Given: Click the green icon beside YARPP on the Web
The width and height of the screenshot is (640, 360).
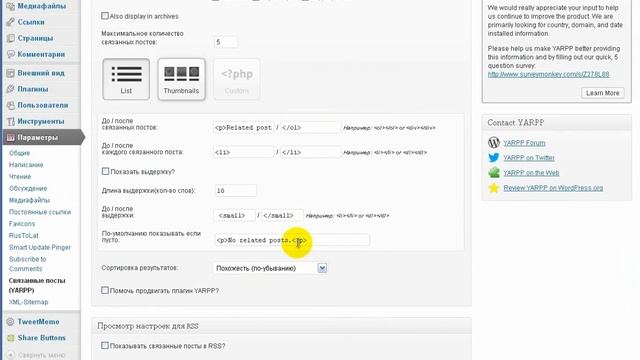Looking at the screenshot, I should pyautogui.click(x=494, y=173).
